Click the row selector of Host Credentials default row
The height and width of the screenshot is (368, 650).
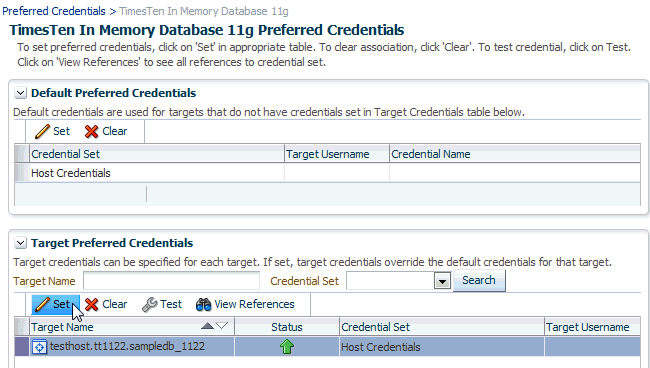click(22, 173)
